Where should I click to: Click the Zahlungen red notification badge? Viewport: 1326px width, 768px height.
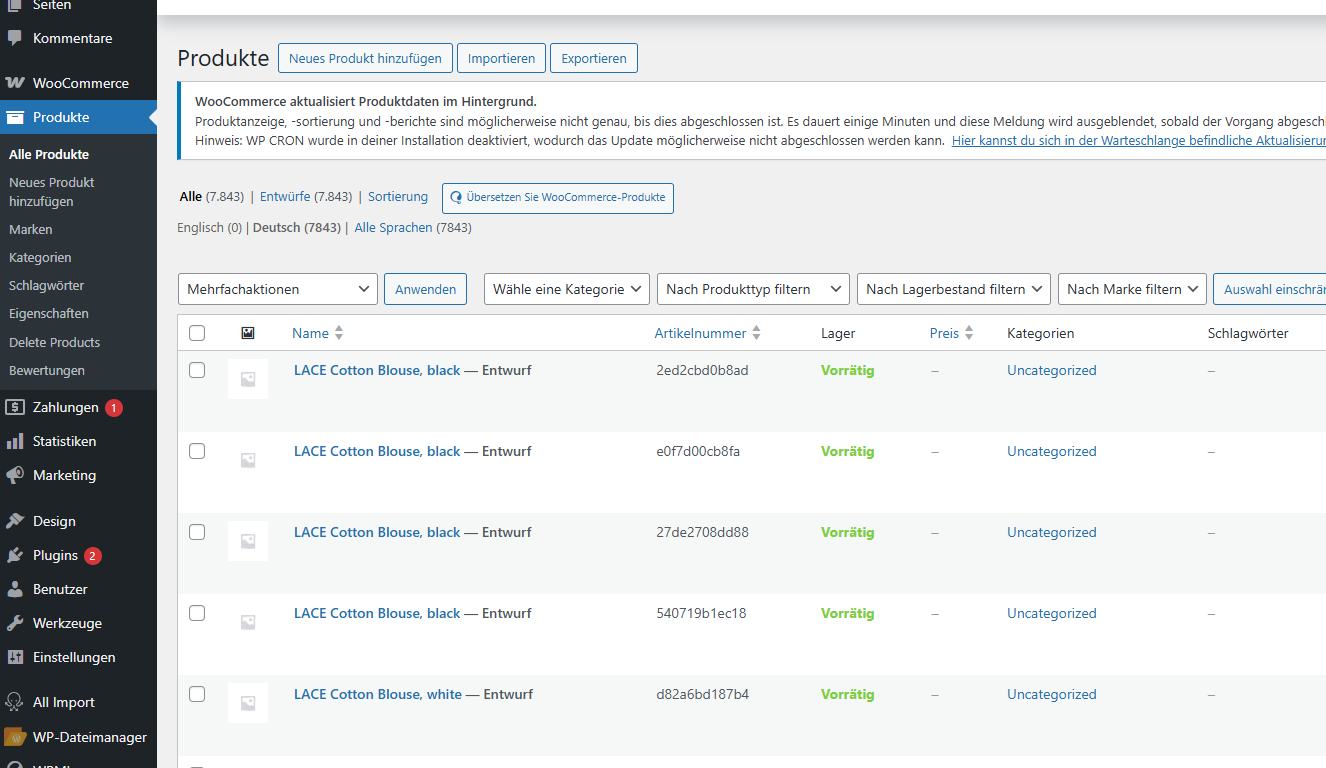[x=114, y=408]
